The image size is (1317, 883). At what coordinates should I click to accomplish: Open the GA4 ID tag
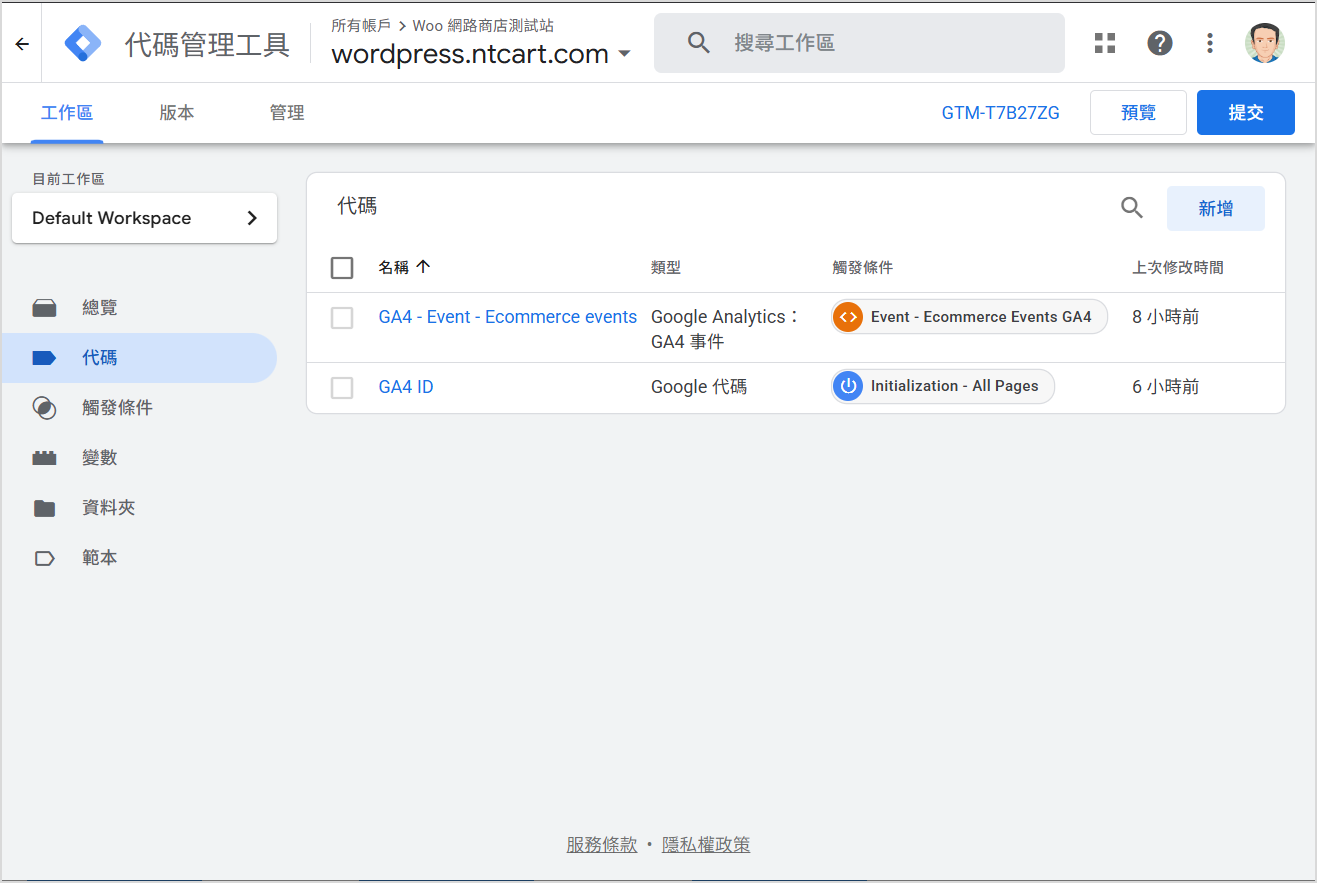(x=406, y=387)
